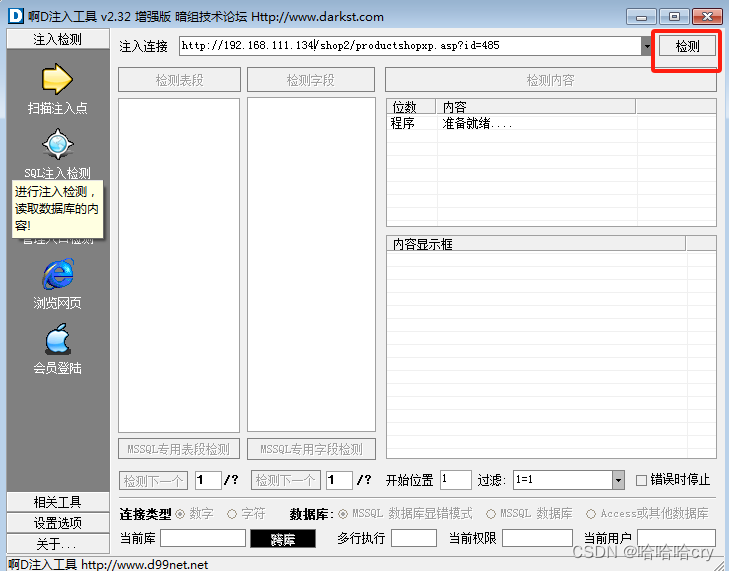Expand the injection URL dropdown arrow
The width and height of the screenshot is (729, 571).
647,46
